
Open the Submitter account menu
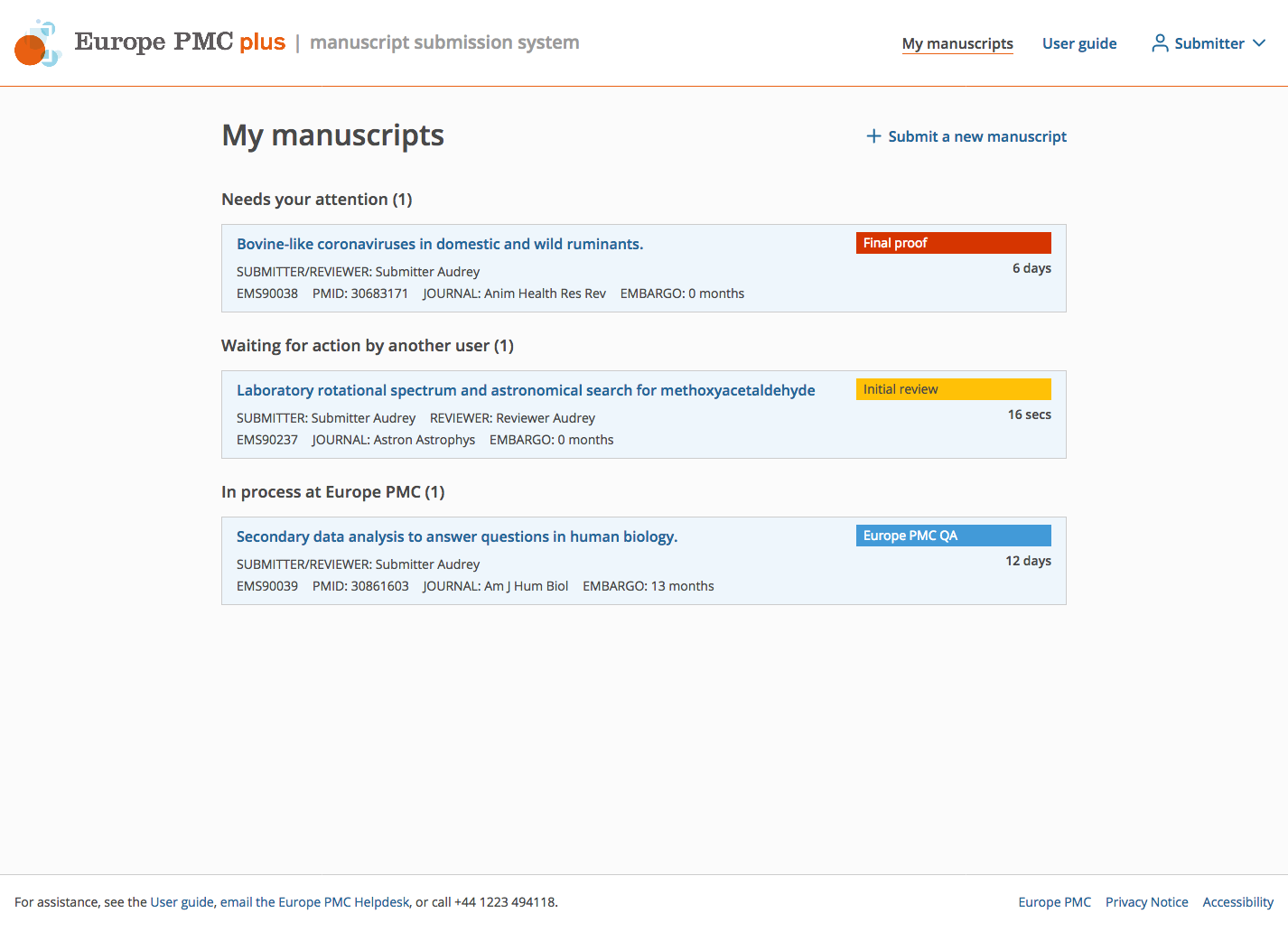tap(1209, 43)
